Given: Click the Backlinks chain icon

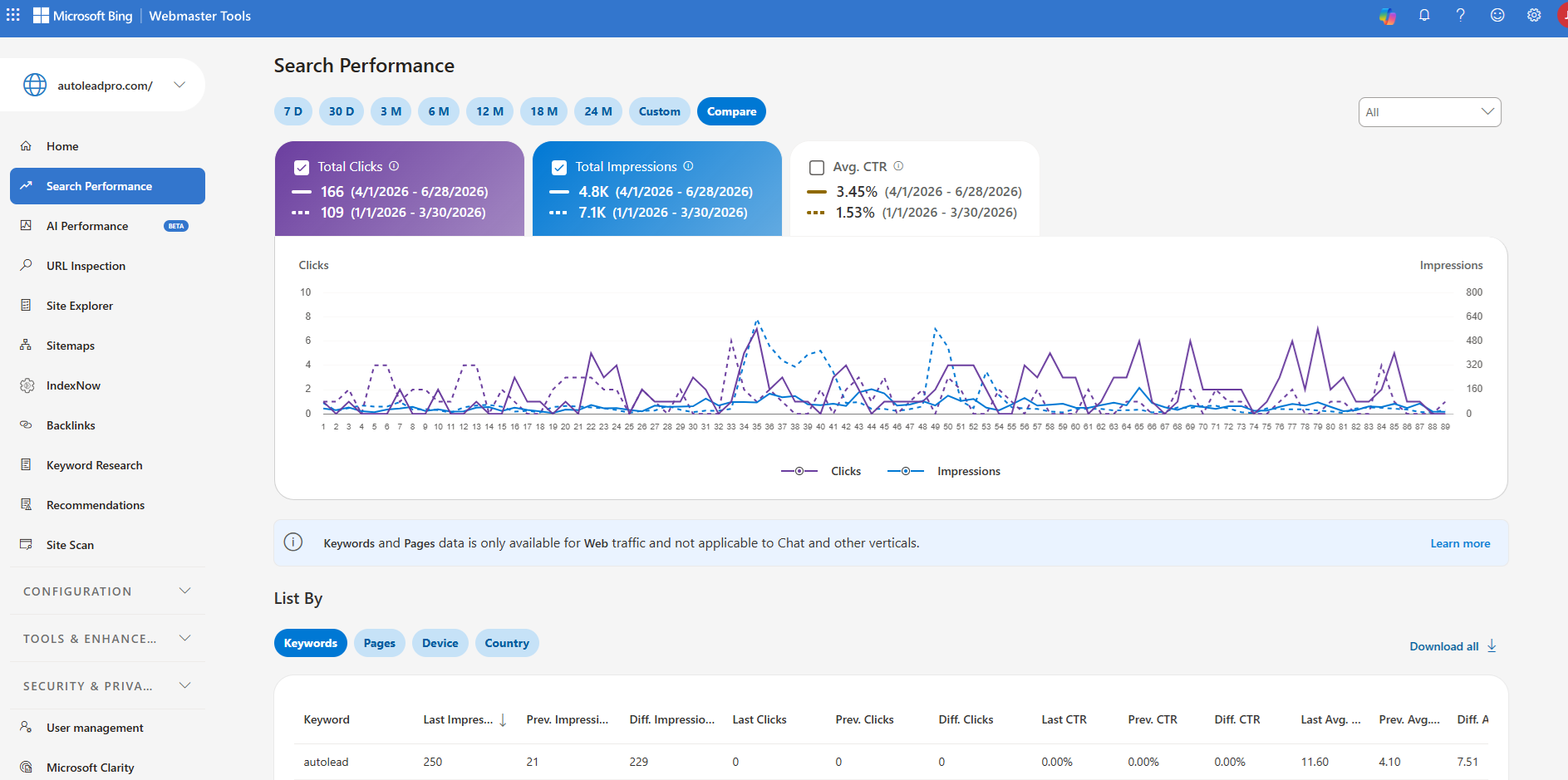Looking at the screenshot, I should tap(26, 424).
